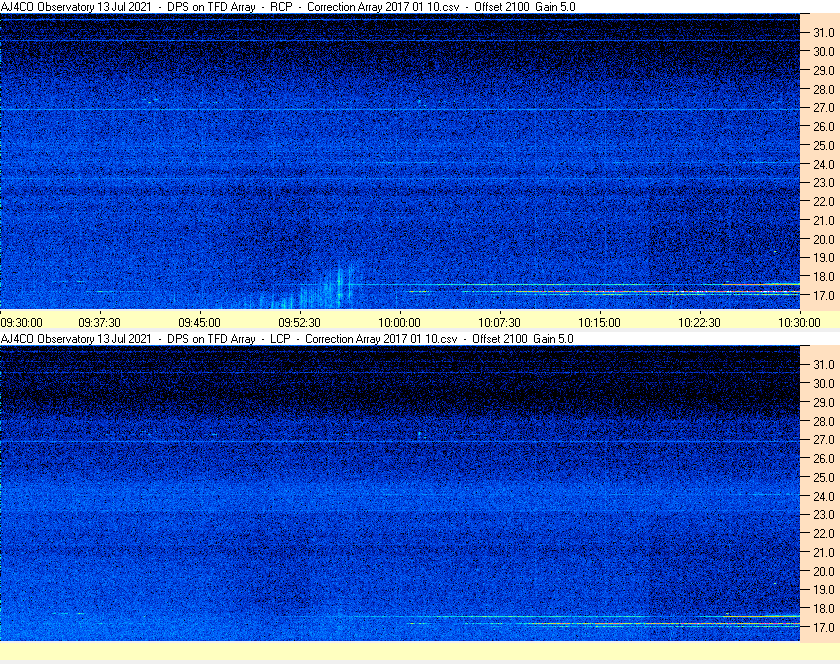Click 23.0 frequency label on RCP panel

click(x=824, y=183)
